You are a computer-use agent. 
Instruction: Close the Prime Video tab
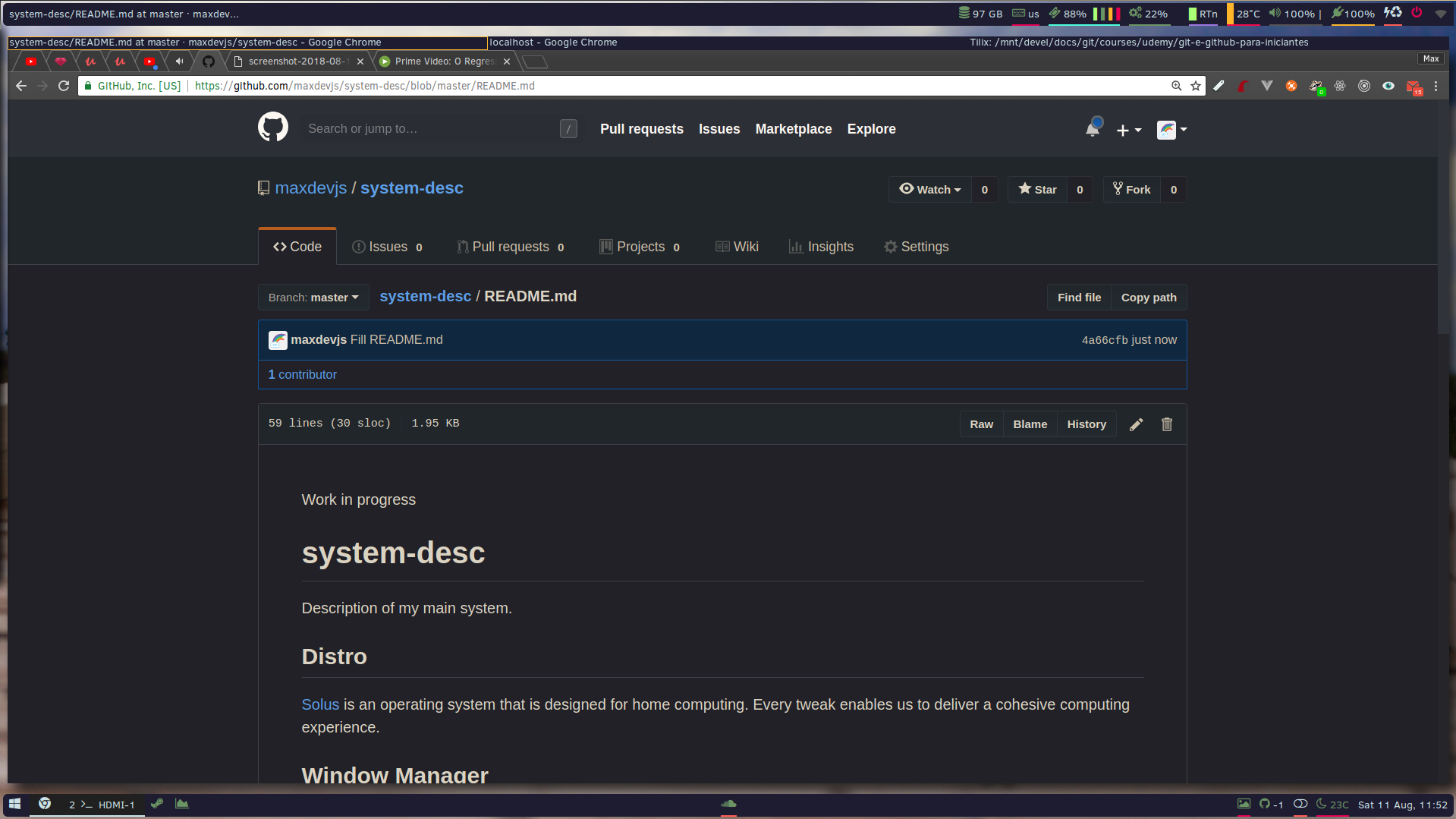(x=507, y=61)
